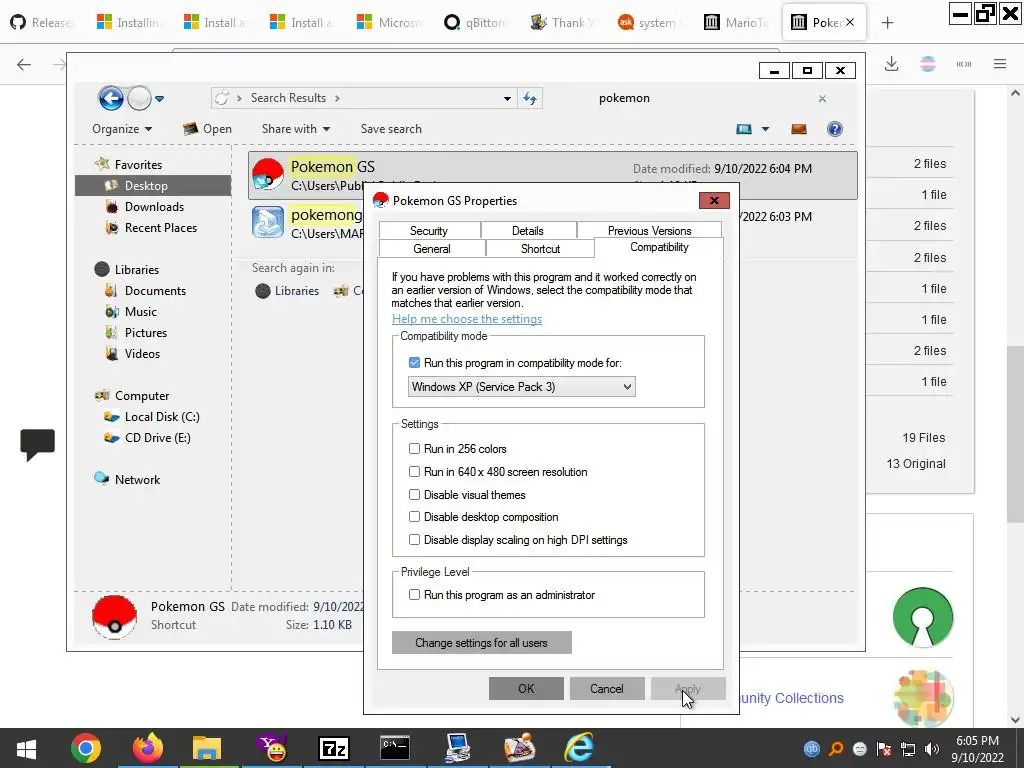The width and height of the screenshot is (1024, 768).
Task: Uncheck Run this program in compatibility mode
Action: point(414,362)
